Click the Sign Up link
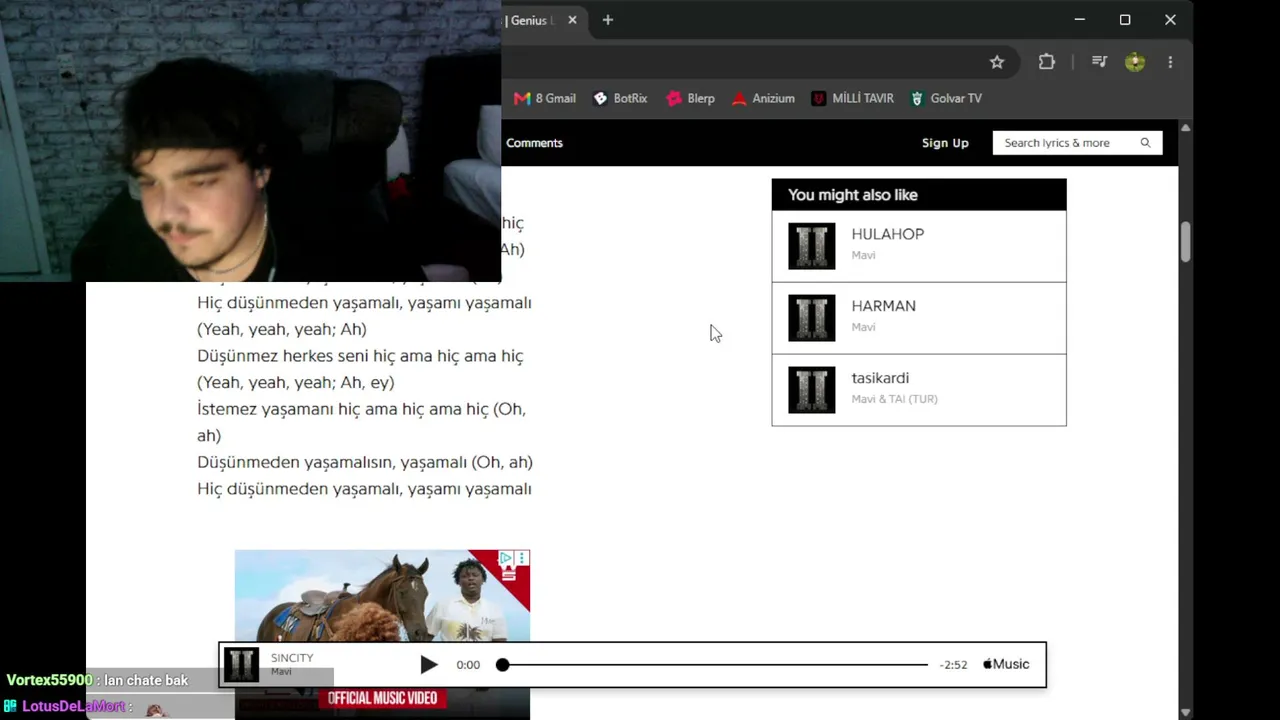 [x=945, y=143]
